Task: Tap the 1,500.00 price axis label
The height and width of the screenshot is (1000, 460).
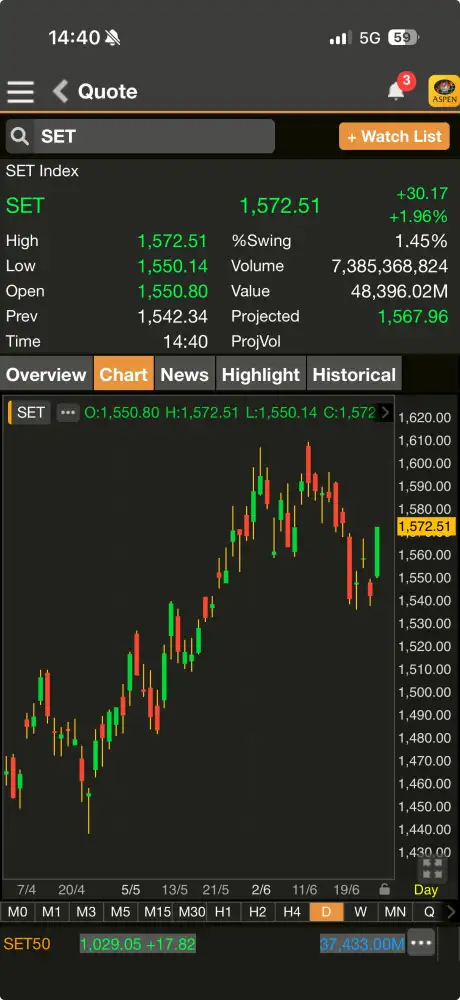Action: tap(424, 692)
